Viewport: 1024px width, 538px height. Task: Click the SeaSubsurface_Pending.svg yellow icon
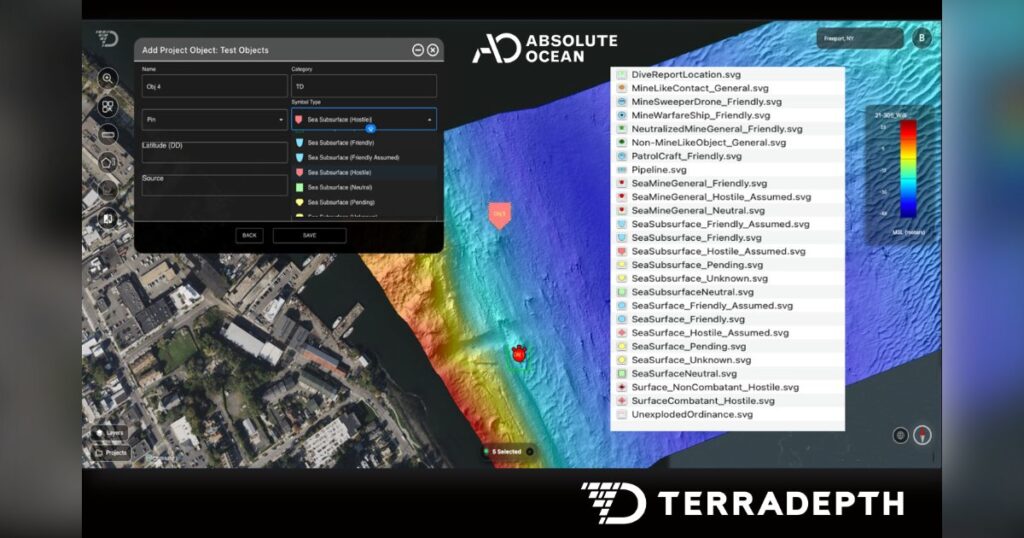coord(622,265)
